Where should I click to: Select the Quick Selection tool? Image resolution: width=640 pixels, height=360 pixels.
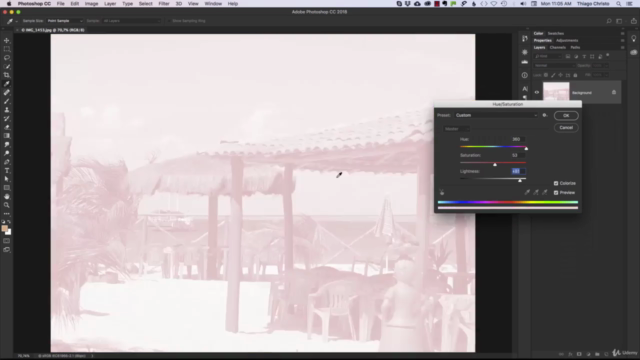pos(7,67)
